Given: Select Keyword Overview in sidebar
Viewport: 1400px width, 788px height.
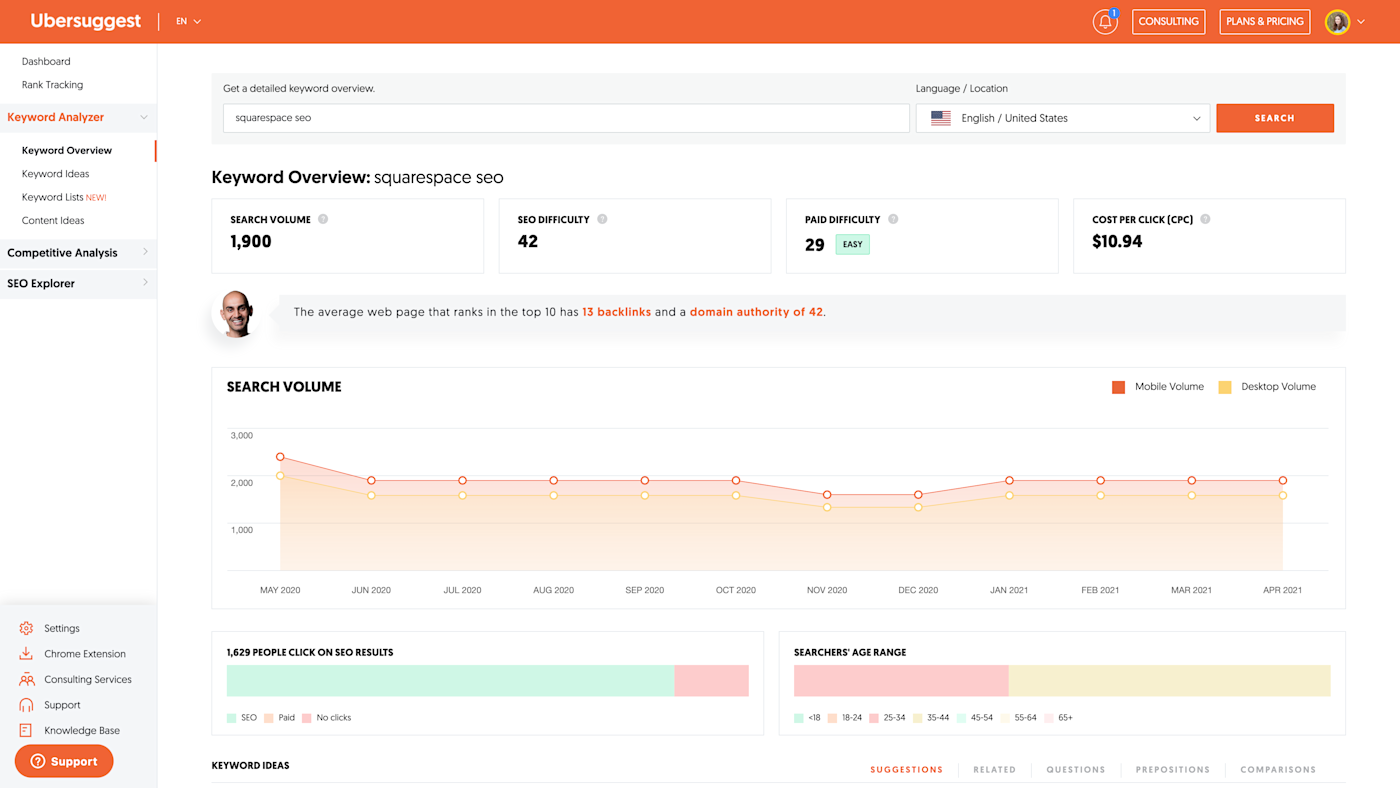Looking at the screenshot, I should point(67,151).
